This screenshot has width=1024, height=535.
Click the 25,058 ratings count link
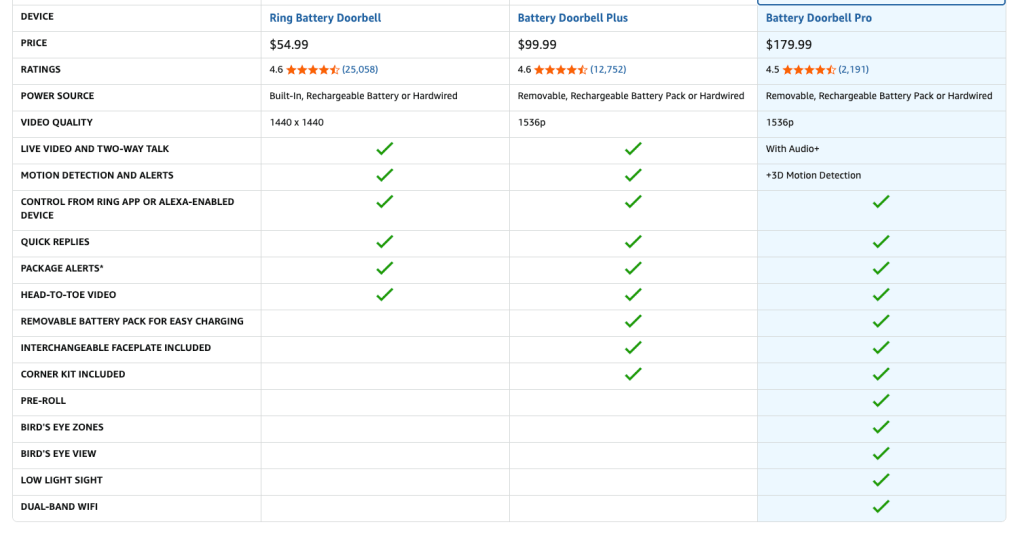tap(360, 70)
